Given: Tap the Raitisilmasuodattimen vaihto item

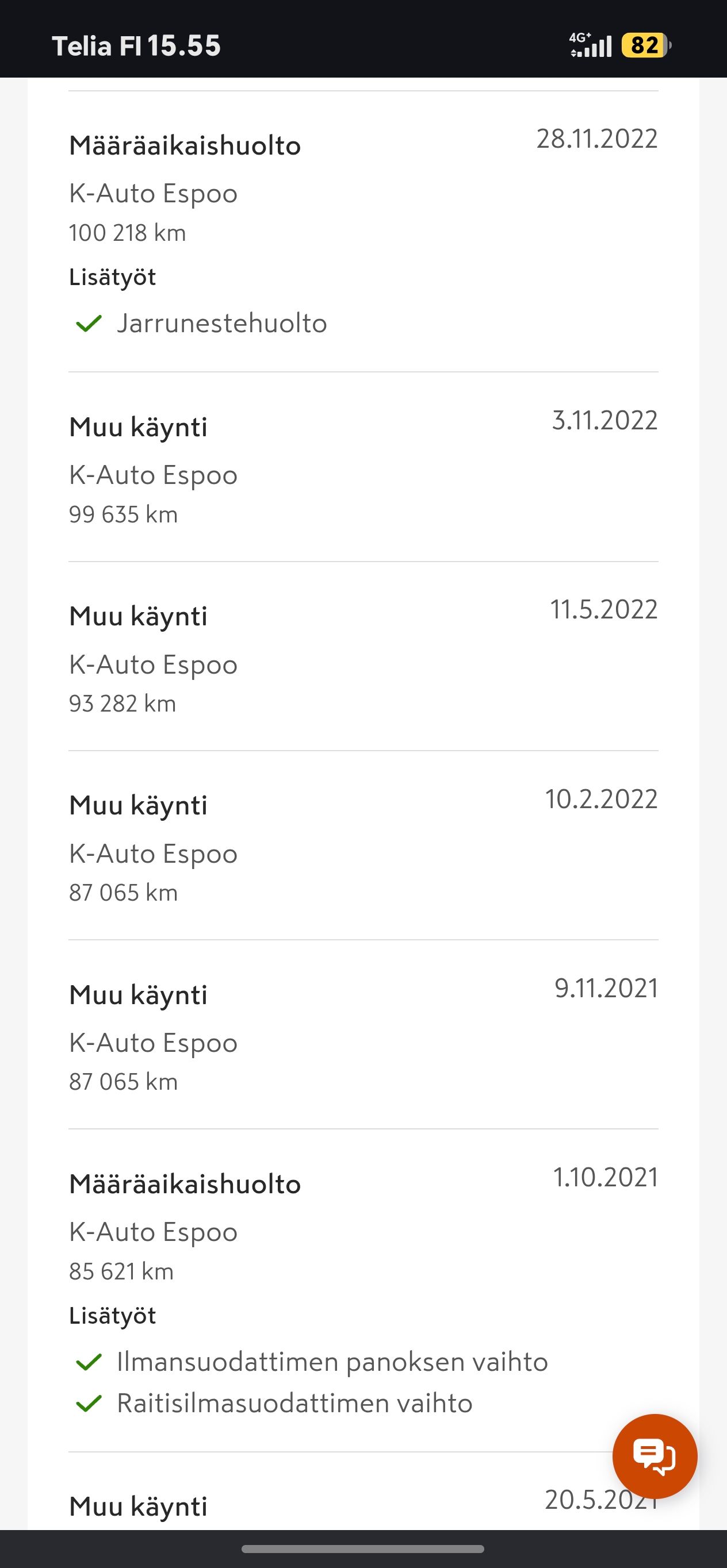Looking at the screenshot, I should coord(294,1404).
